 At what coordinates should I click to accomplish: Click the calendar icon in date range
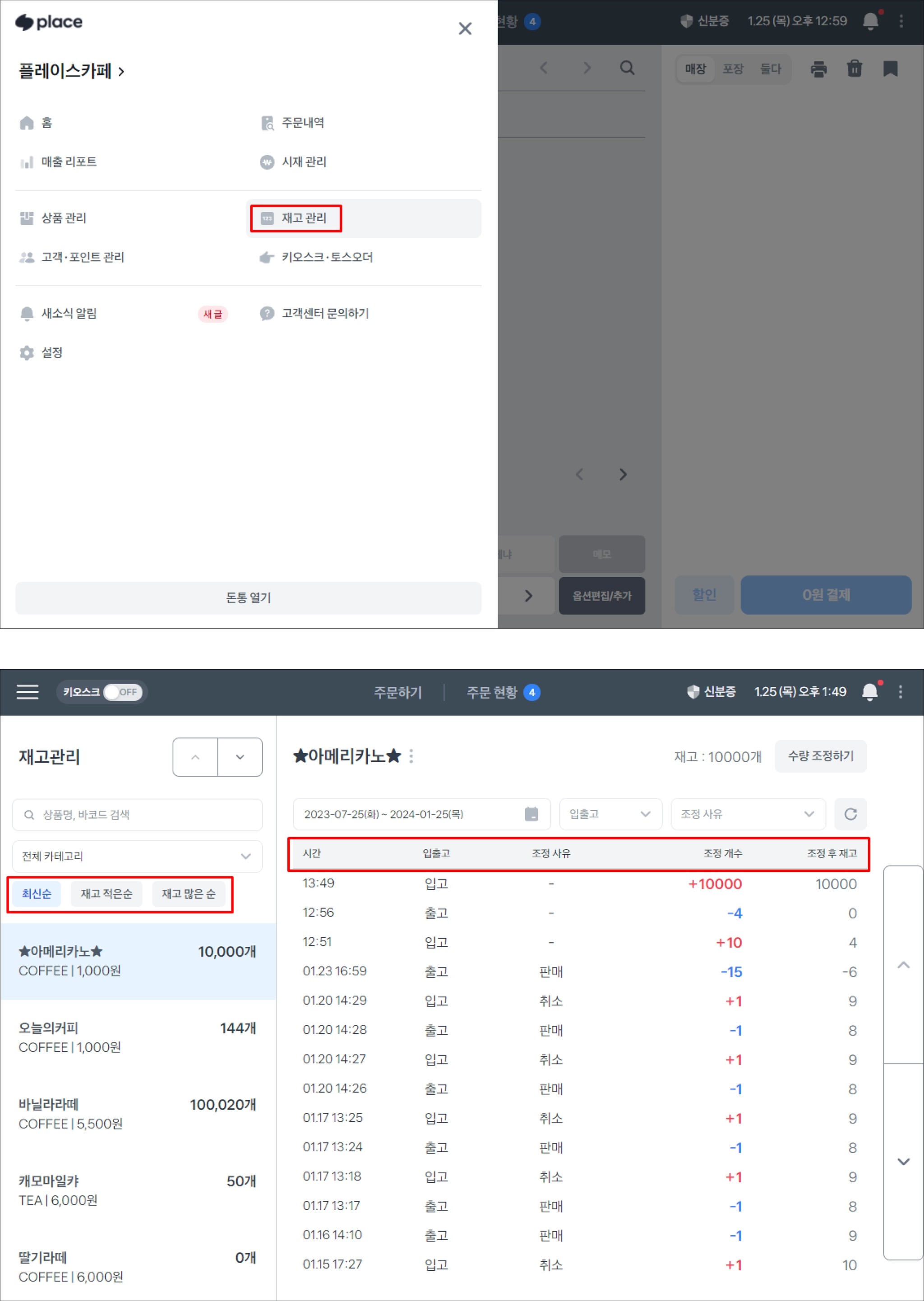(531, 814)
